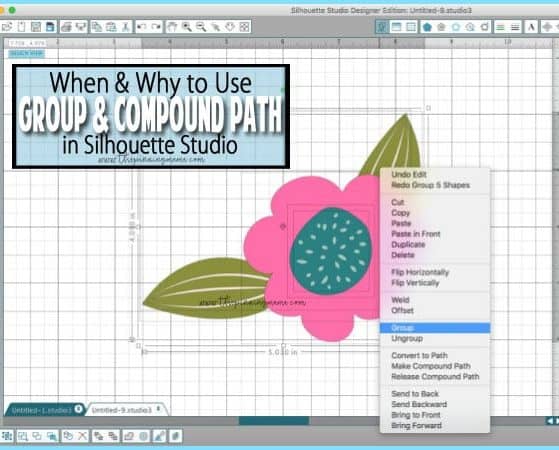The width and height of the screenshot is (559, 450).
Task: Select Release Compound Path
Action: click(435, 377)
